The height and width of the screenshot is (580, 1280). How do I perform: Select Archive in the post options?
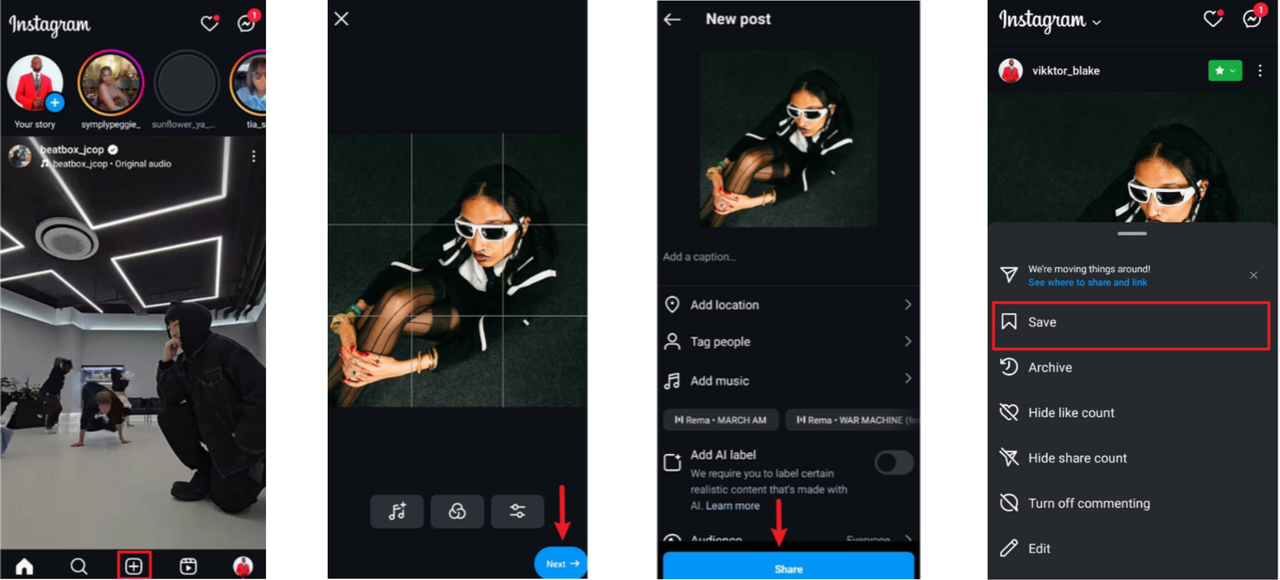(1131, 367)
